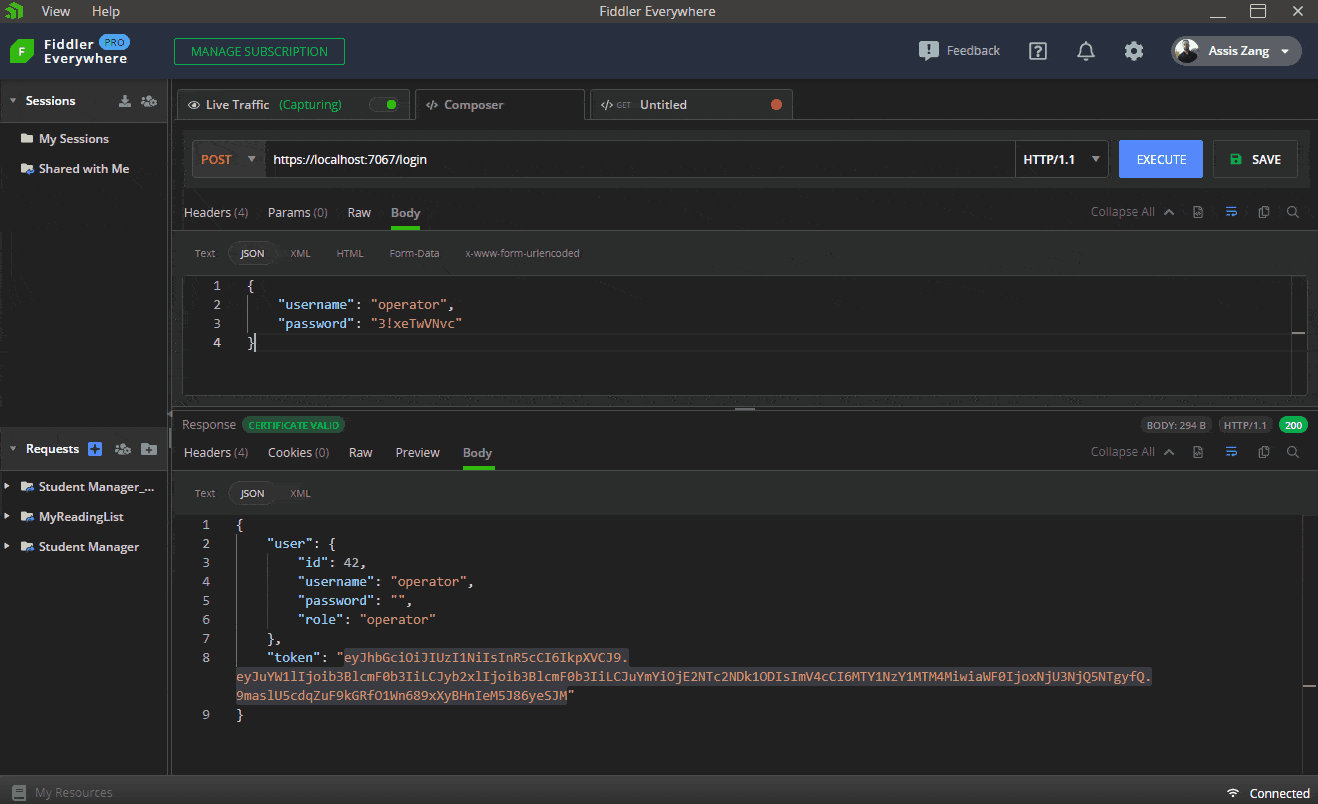Share the Requests list via the people icon
The image size is (1318, 804).
click(x=122, y=449)
